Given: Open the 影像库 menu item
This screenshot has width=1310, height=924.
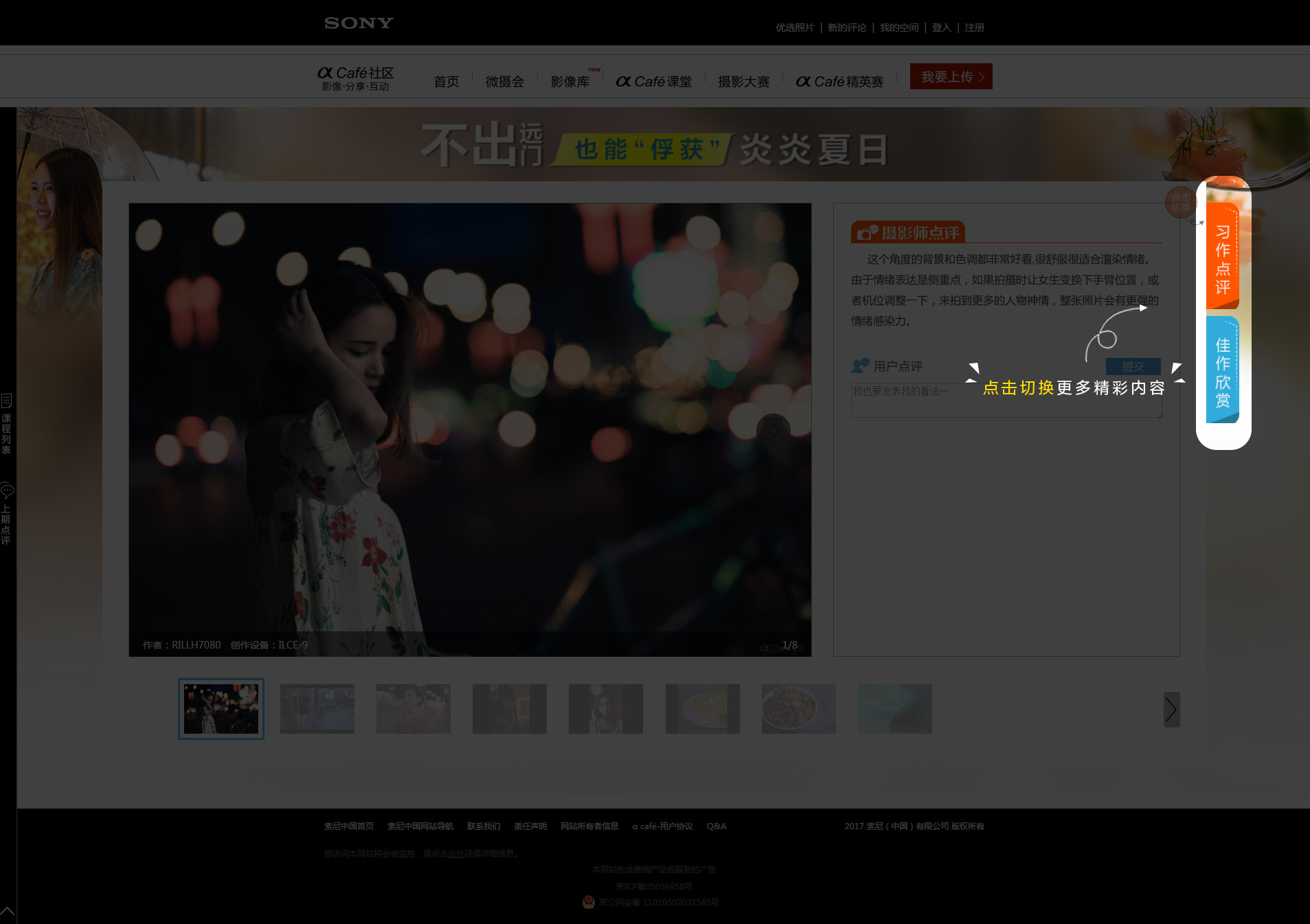Looking at the screenshot, I should point(570,82).
